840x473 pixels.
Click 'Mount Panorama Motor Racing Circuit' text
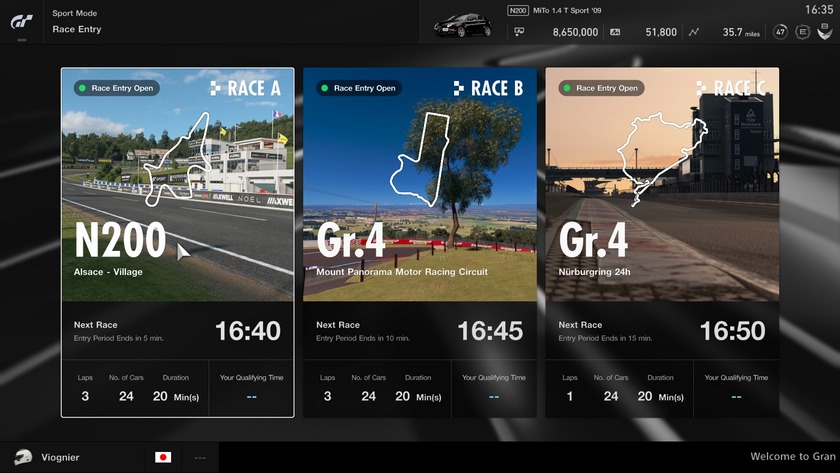402,272
